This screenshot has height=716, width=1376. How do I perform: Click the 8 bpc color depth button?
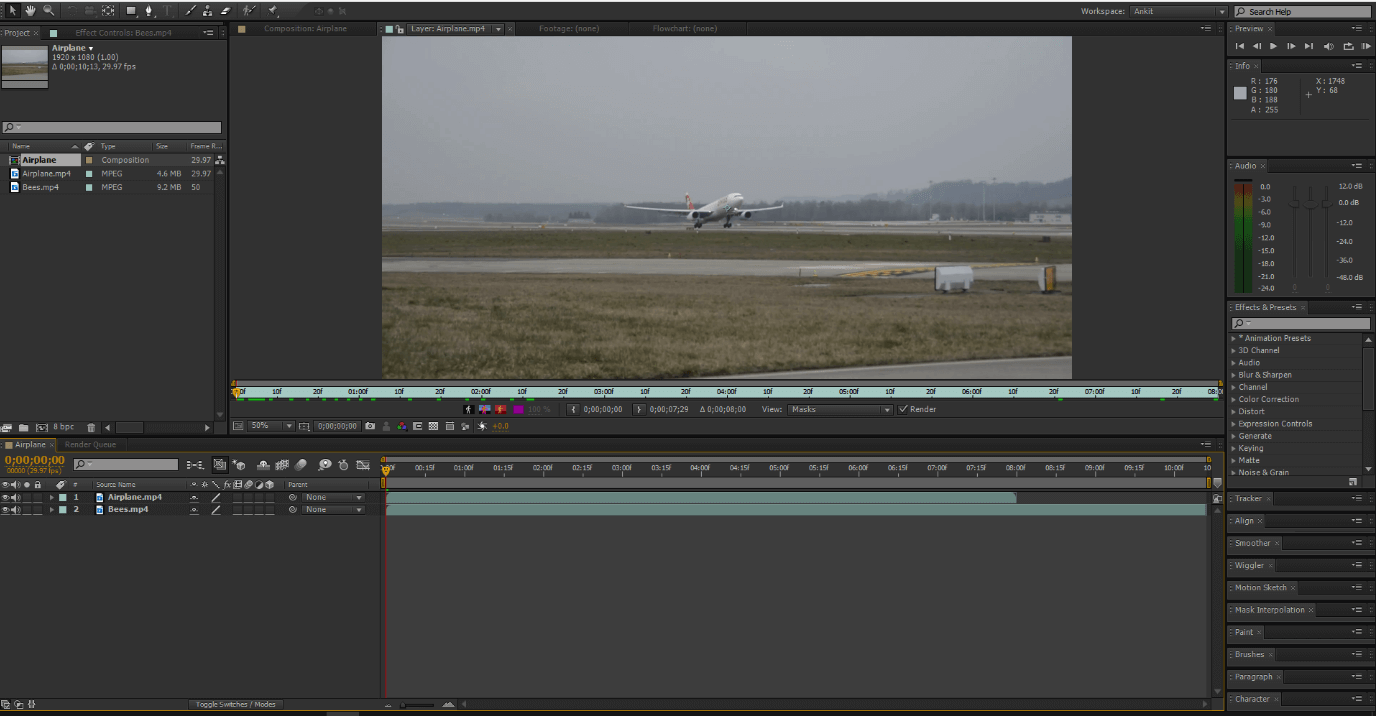[x=63, y=428]
